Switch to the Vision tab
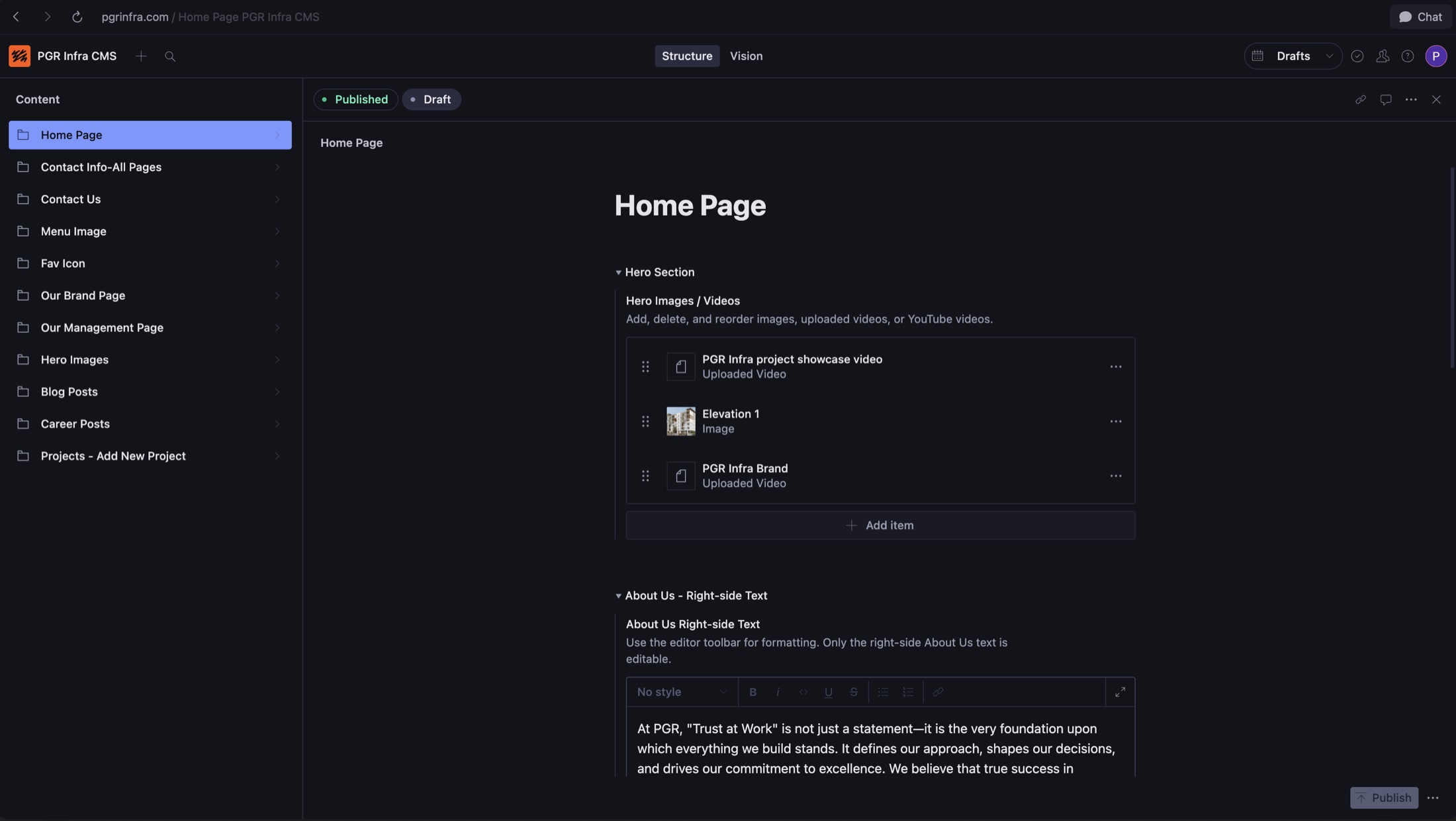This screenshot has height=821, width=1456. (x=746, y=56)
